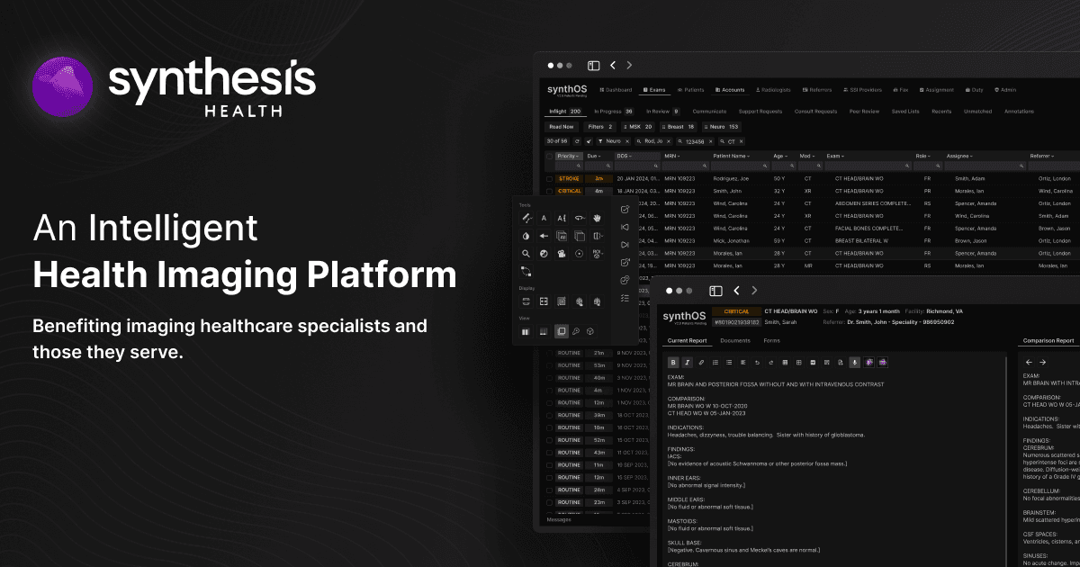This screenshot has width=1080, height=567.
Task: Tick the checkbox on the STROKE row
Action: 549,178
